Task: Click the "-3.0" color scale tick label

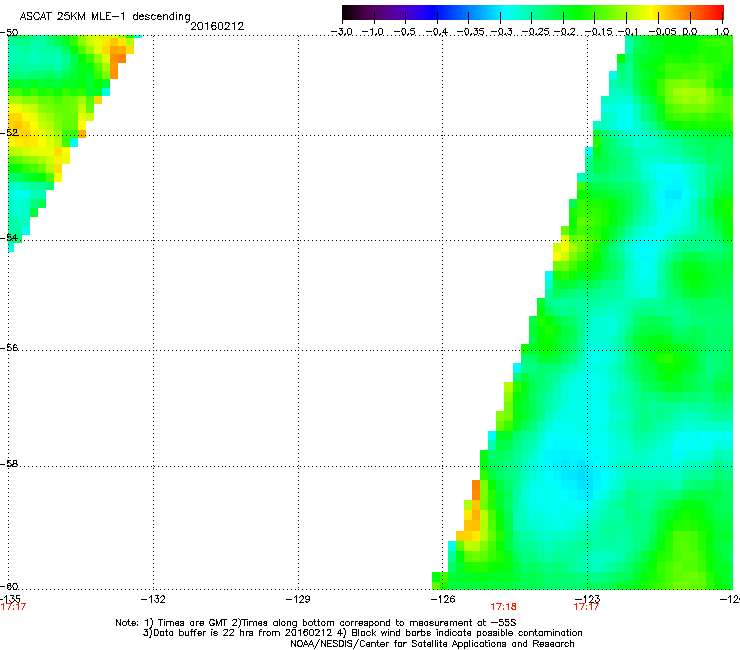Action: pyautogui.click(x=341, y=32)
